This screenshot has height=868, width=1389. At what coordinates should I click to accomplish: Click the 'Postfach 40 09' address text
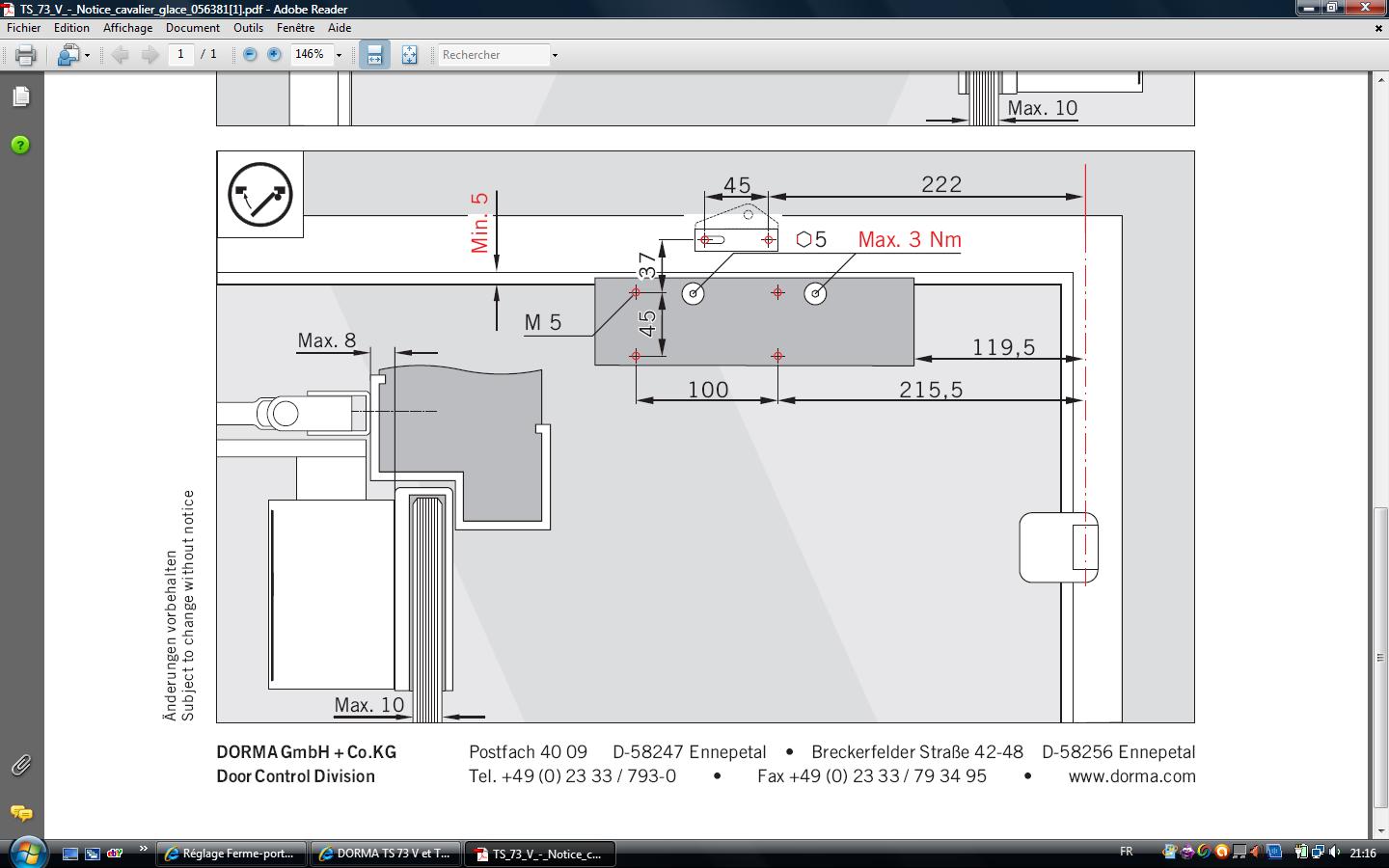[528, 752]
